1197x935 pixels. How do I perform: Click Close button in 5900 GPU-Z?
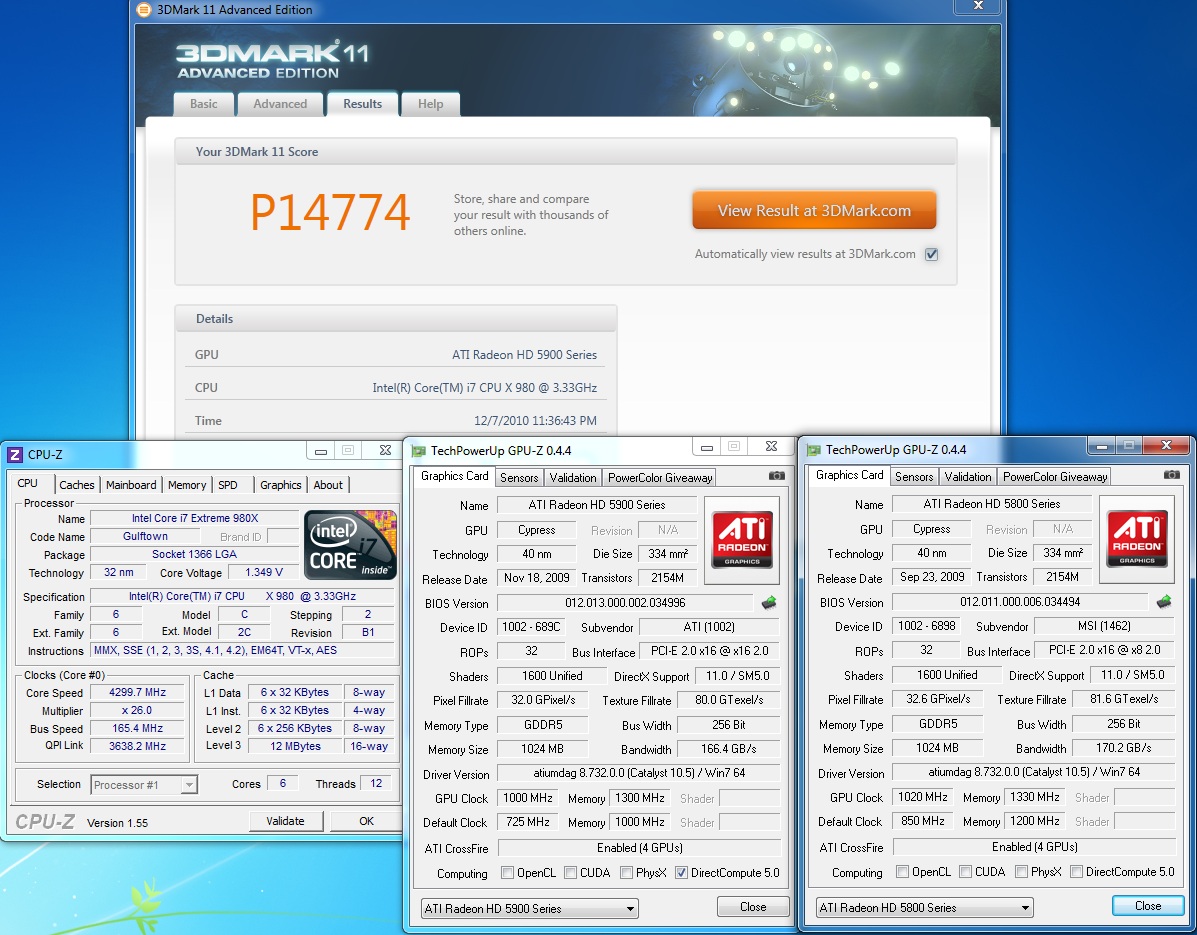point(753,907)
